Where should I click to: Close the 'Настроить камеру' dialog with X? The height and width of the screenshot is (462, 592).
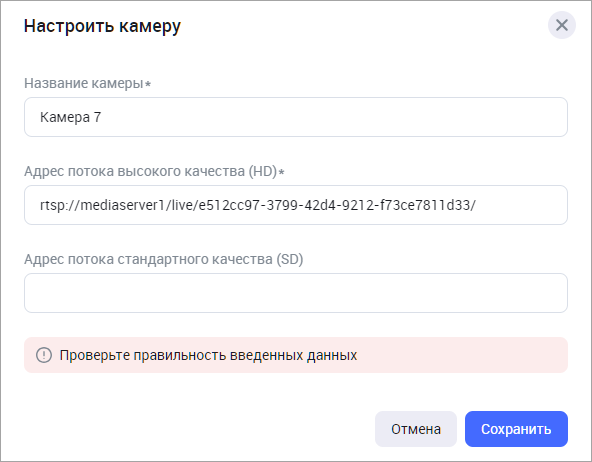(x=561, y=25)
